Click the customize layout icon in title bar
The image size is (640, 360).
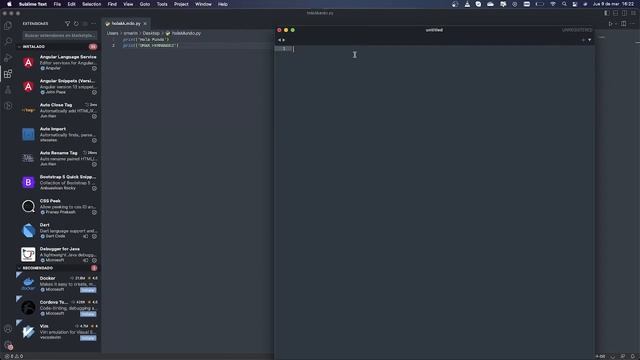tap(633, 13)
